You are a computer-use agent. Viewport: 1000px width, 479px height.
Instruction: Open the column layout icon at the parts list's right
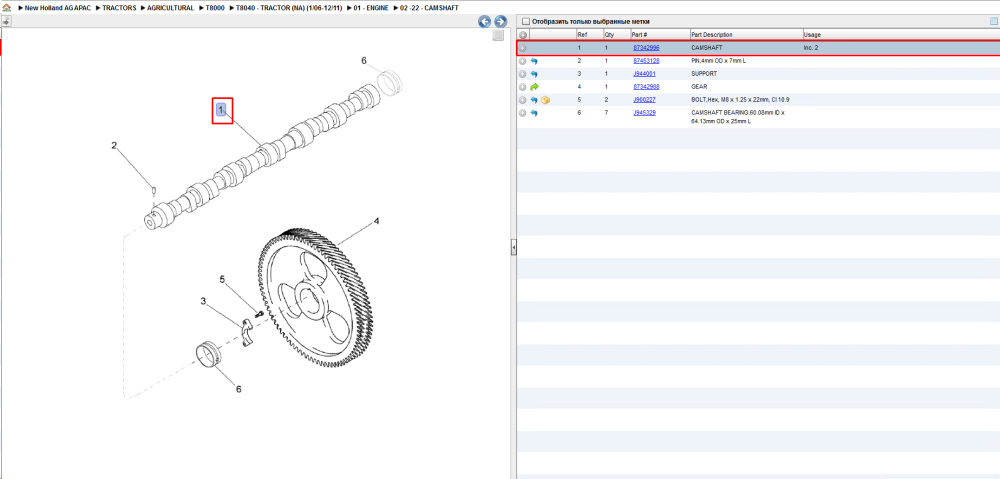(994, 21)
